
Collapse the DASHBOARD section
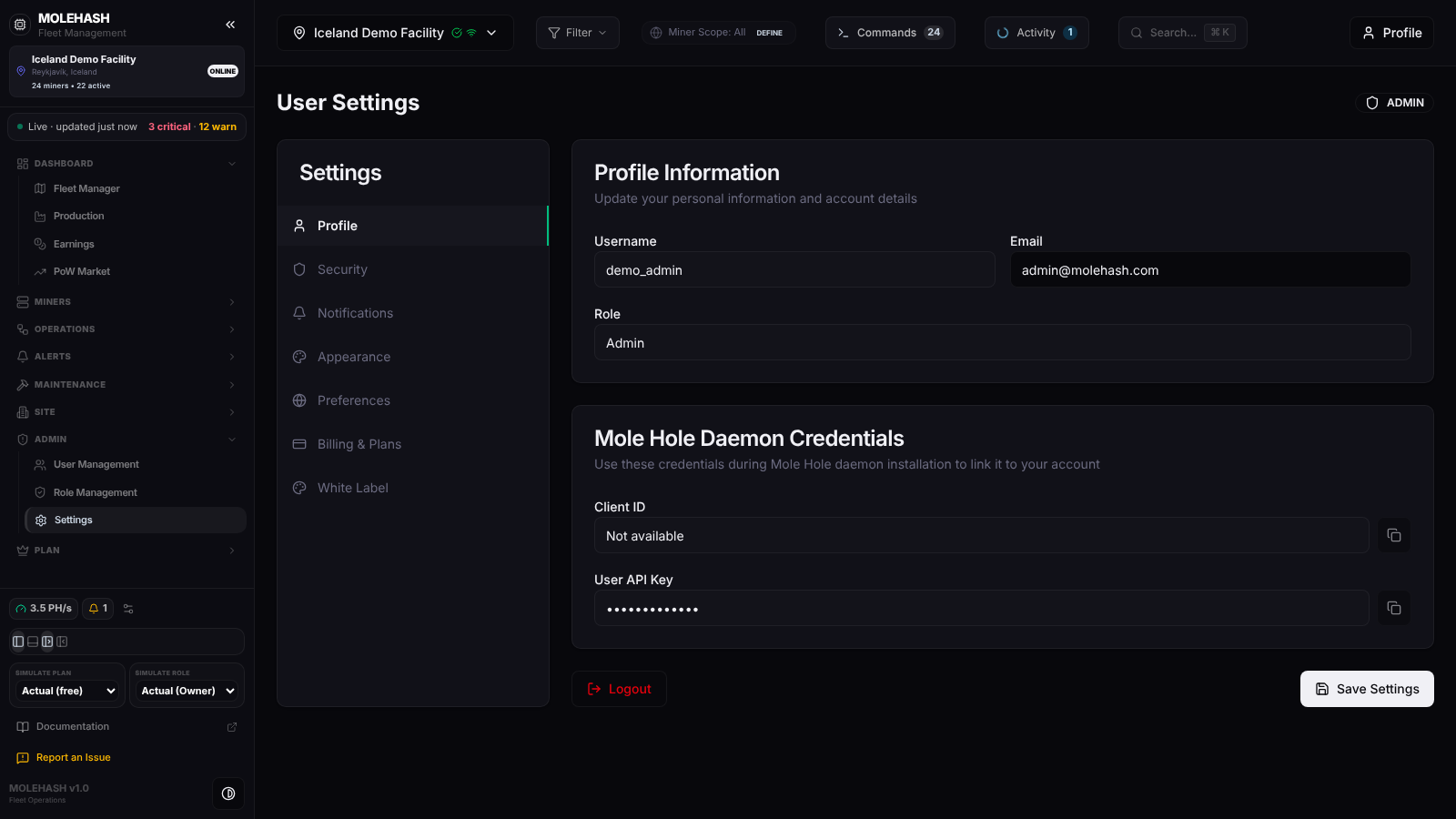point(126,164)
